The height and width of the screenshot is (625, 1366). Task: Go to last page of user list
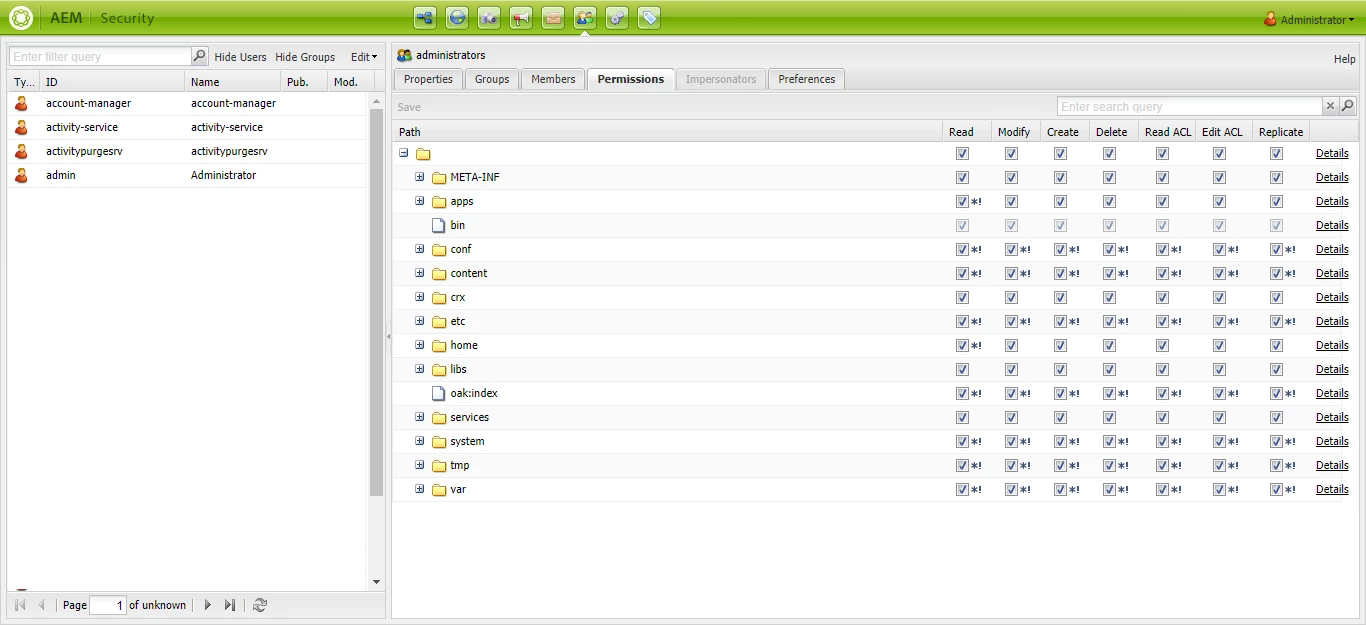coord(230,605)
